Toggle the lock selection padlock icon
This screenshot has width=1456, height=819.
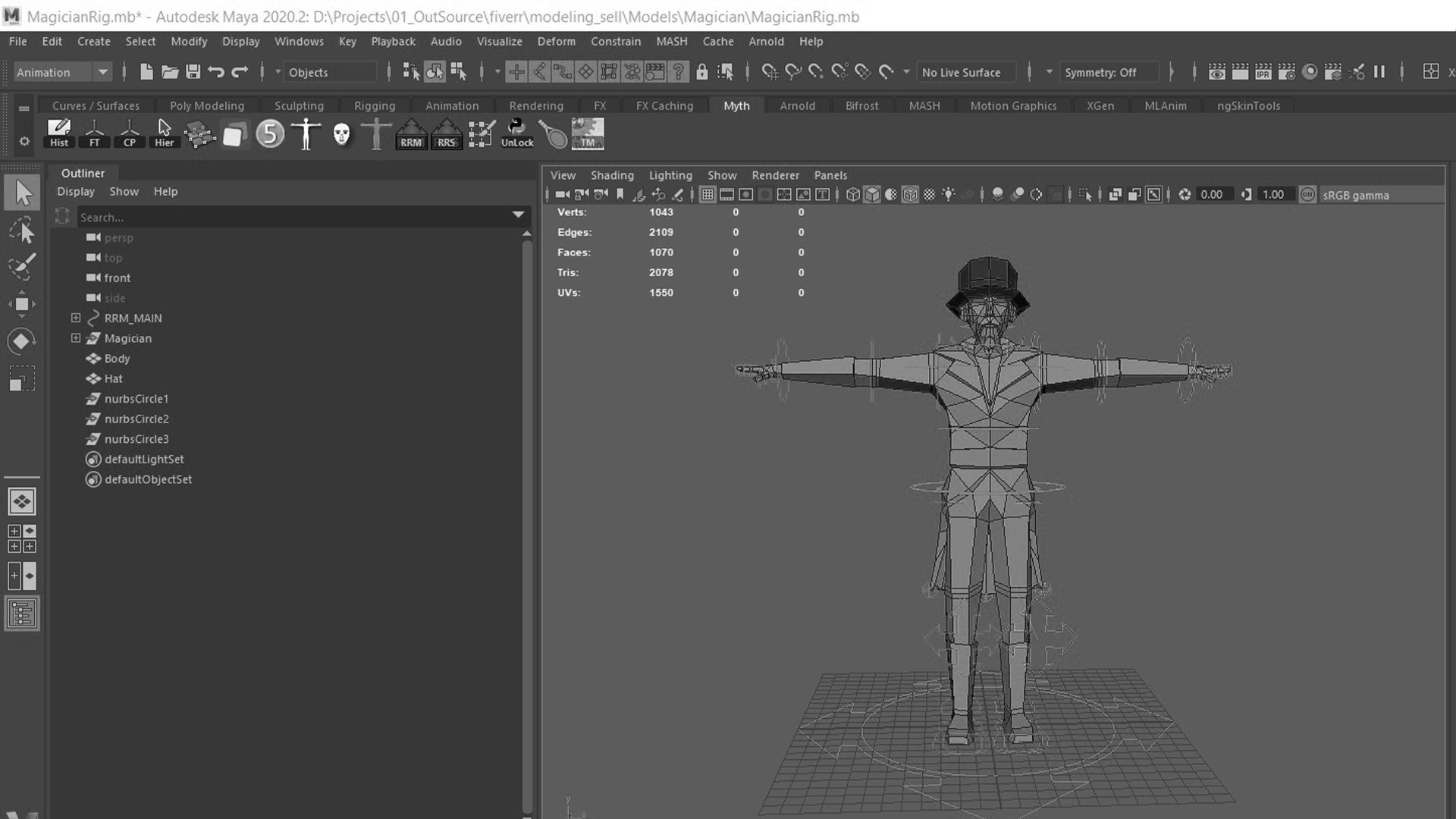tap(702, 72)
